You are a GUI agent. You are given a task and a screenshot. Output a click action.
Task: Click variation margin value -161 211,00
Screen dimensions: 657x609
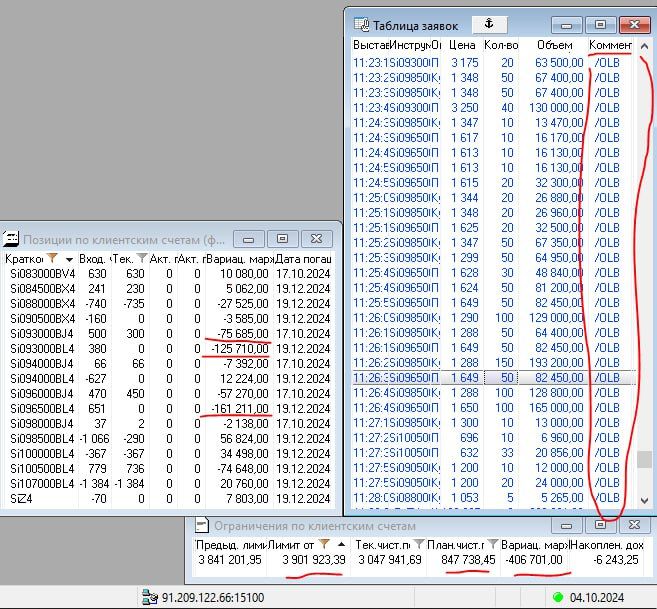240,409
